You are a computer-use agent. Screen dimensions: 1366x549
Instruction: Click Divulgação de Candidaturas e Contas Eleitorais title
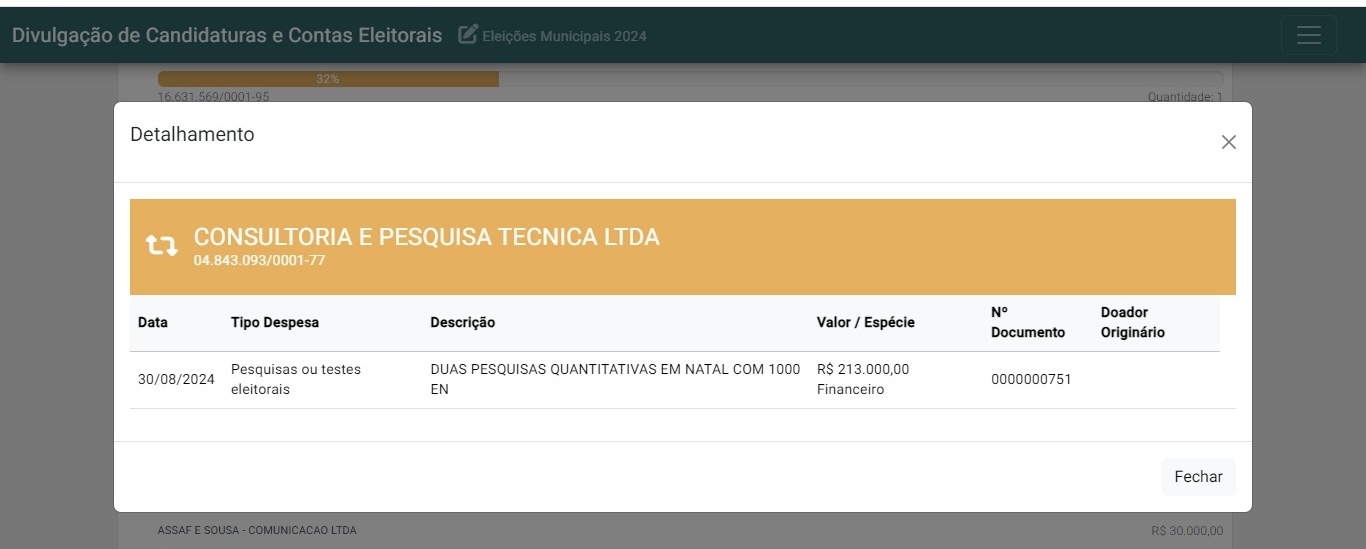click(x=227, y=35)
